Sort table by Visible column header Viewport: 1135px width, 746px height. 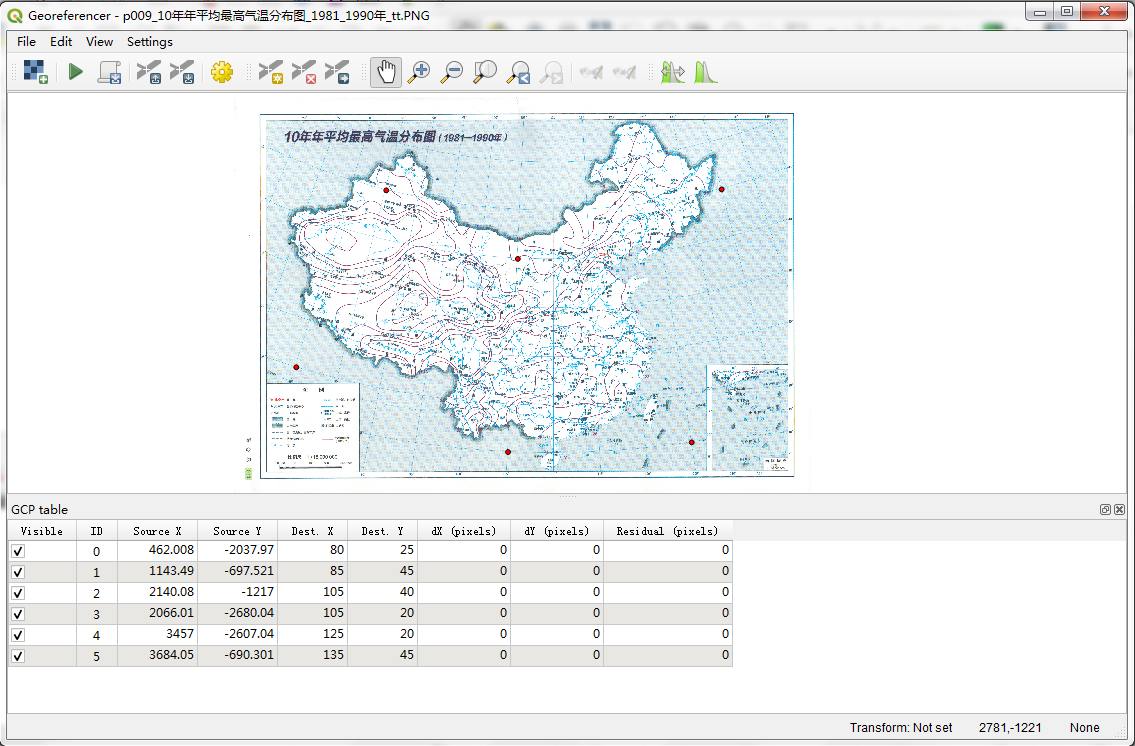[42, 531]
